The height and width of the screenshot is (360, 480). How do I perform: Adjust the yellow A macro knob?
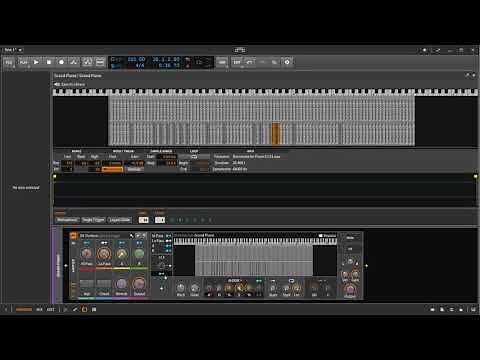click(x=122, y=254)
